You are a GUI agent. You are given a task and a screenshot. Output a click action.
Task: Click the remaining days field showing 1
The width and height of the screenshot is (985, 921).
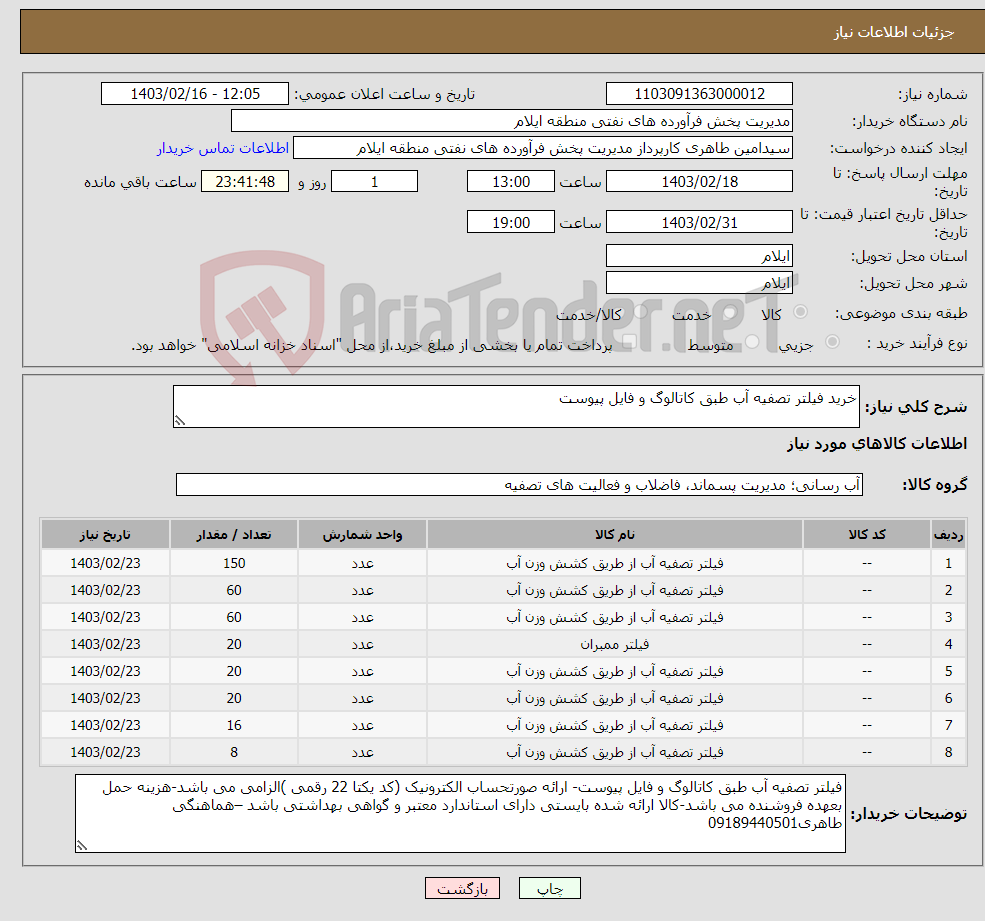pyautogui.click(x=374, y=182)
